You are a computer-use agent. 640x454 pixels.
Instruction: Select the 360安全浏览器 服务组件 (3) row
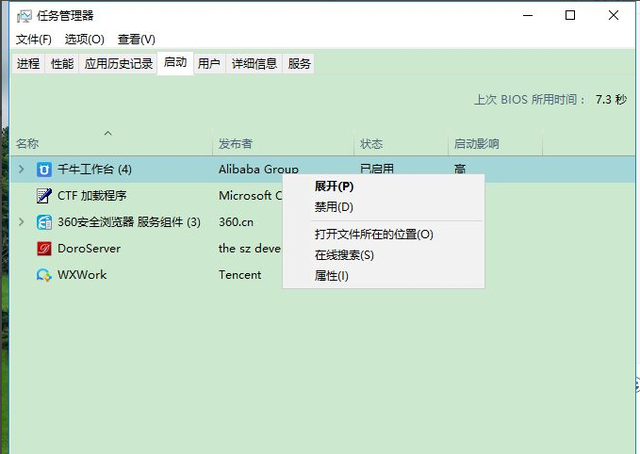pyautogui.click(x=322, y=222)
